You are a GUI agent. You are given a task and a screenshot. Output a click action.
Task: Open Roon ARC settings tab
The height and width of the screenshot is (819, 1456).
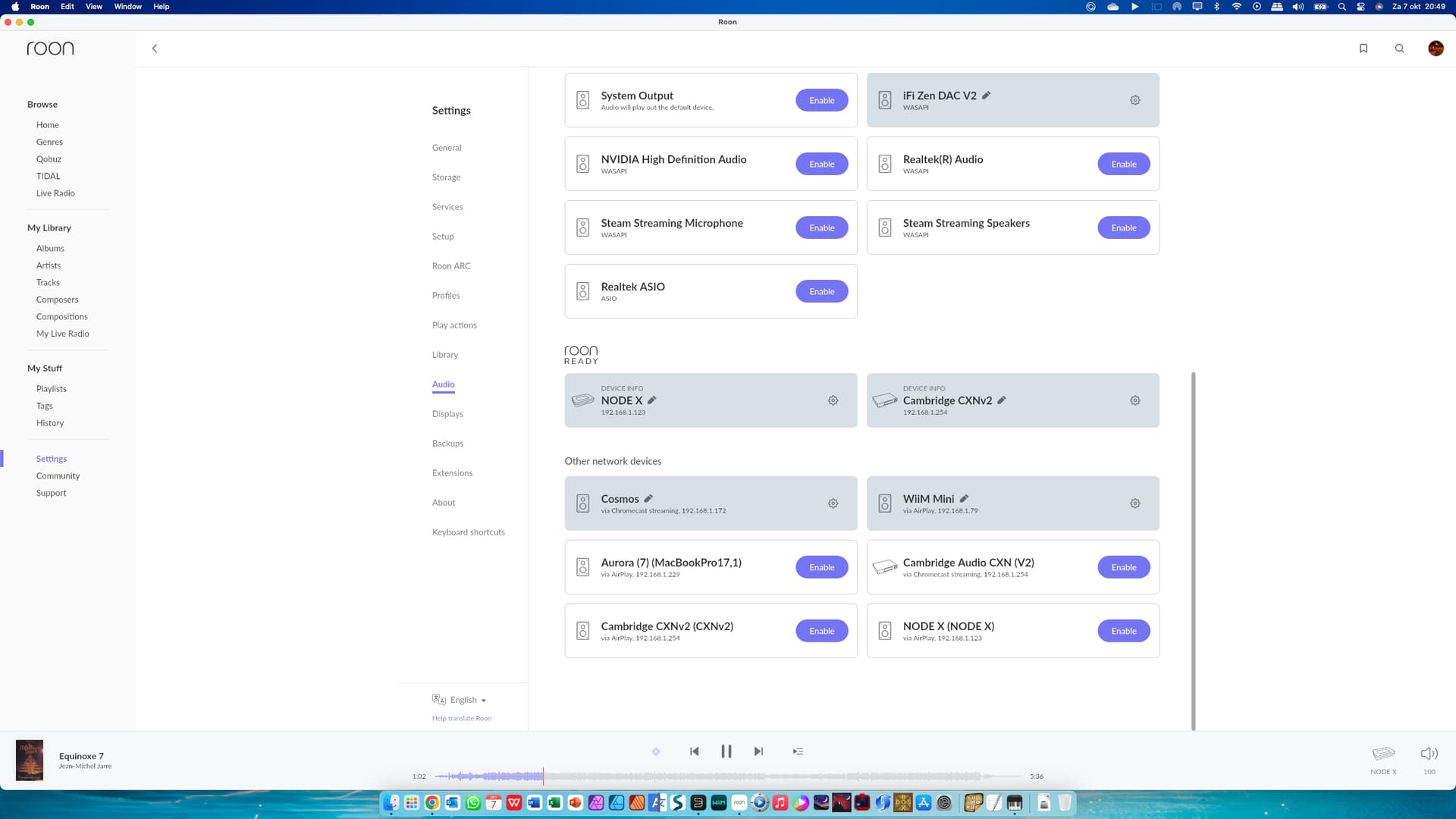451,266
